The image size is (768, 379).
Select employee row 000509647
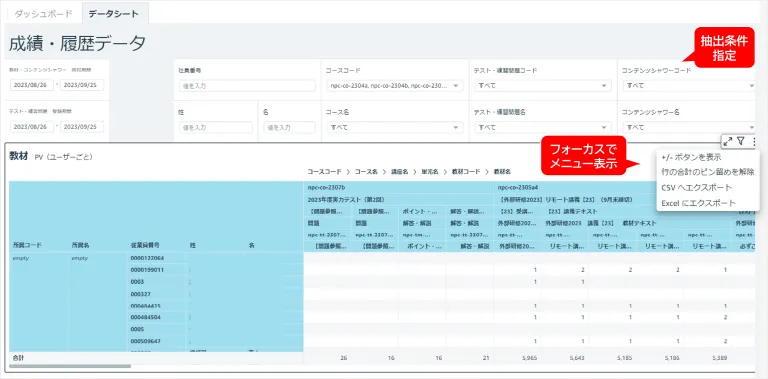(x=145, y=341)
